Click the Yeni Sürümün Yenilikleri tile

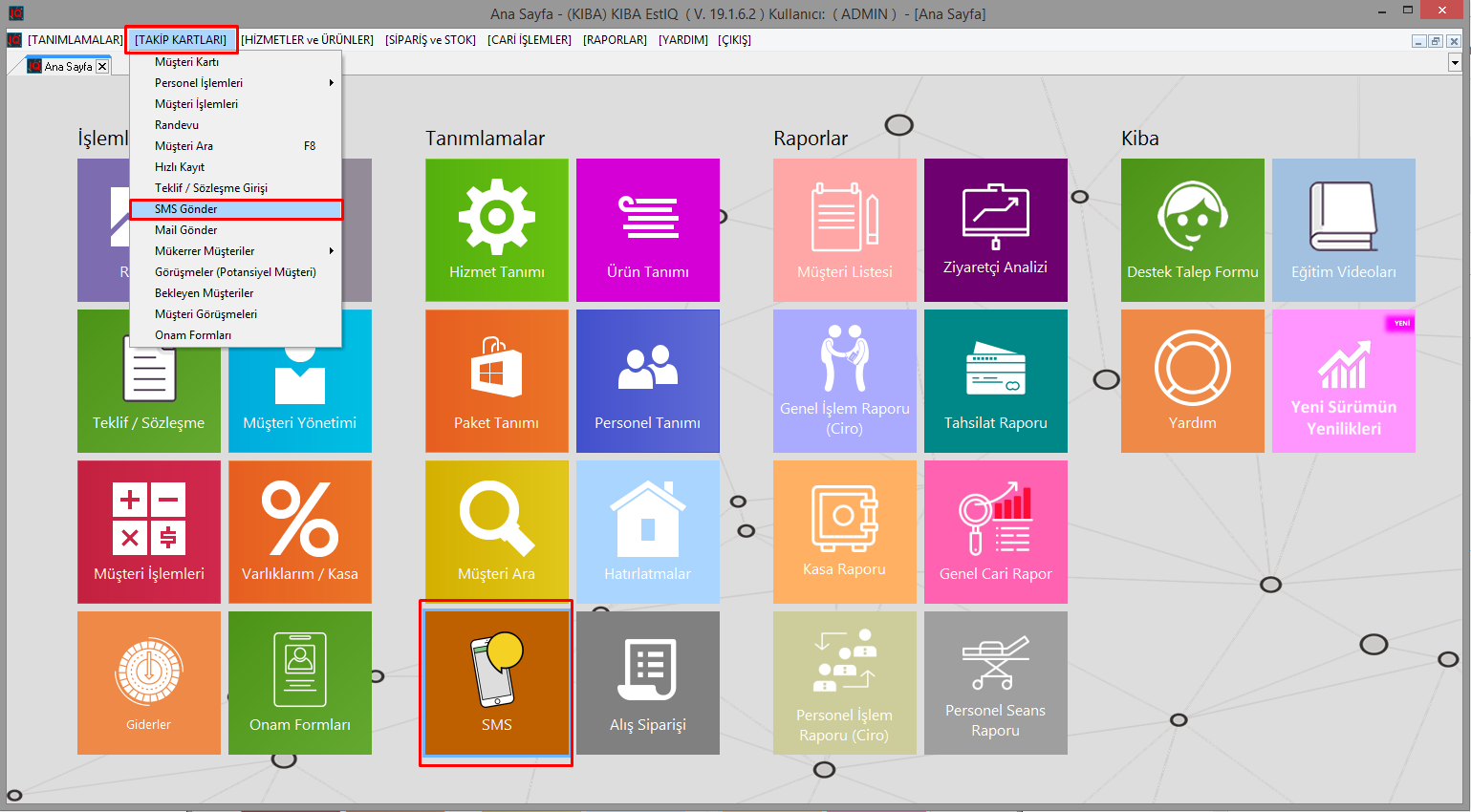[x=1343, y=380]
